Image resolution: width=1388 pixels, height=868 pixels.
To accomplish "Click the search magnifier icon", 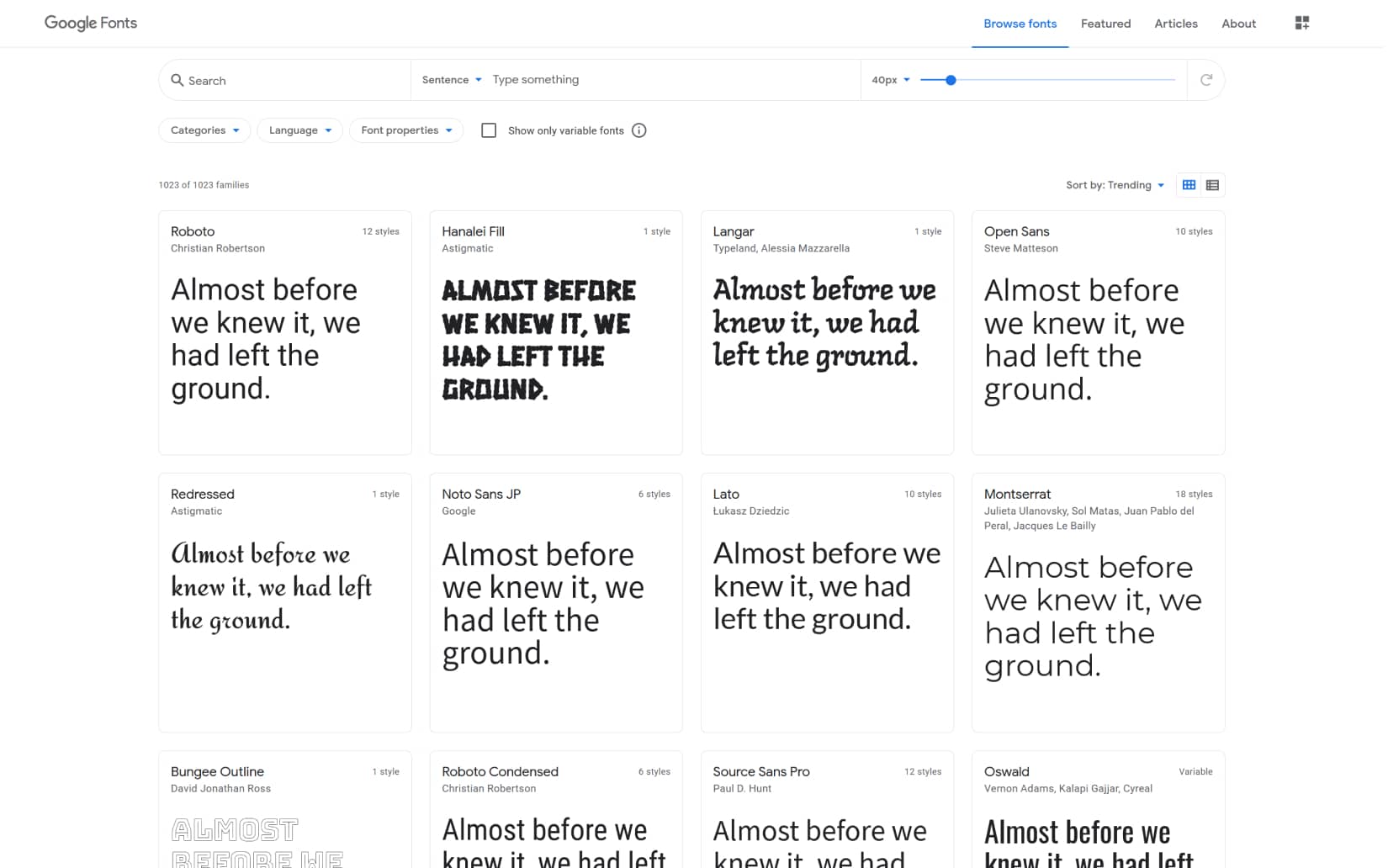I will click(177, 80).
